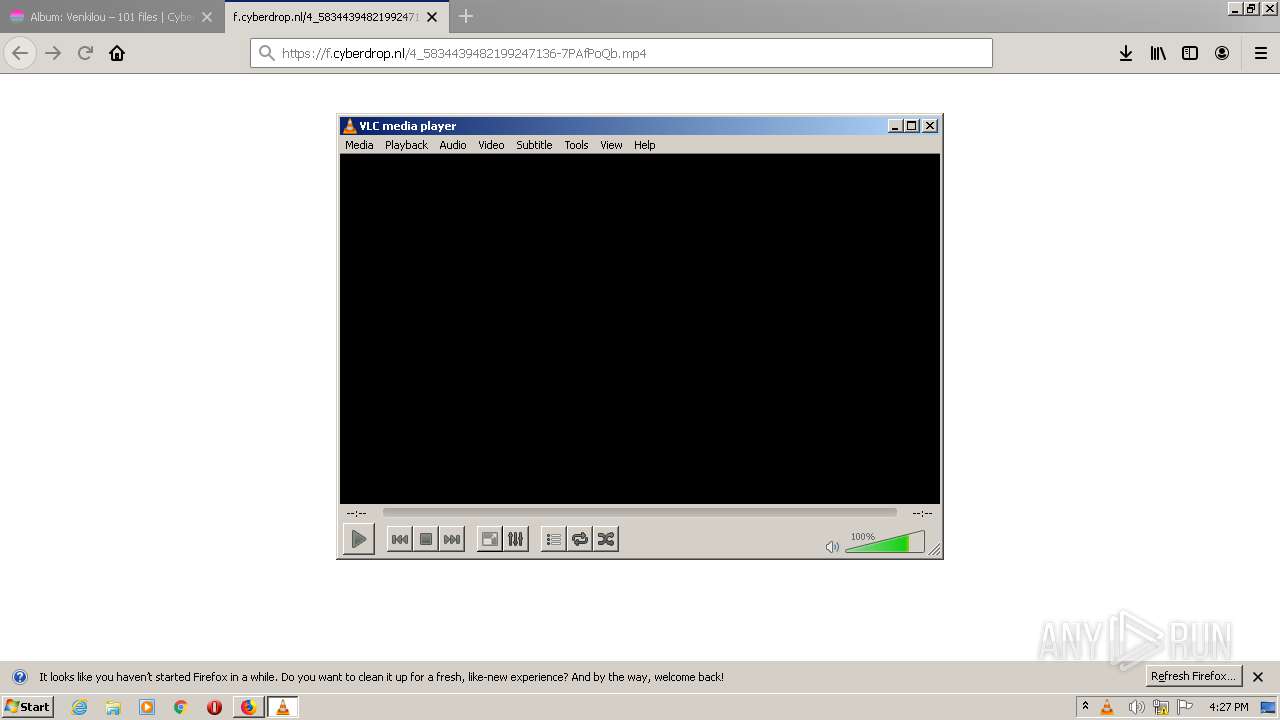Click the Show desktop tray button

tap(1269, 707)
